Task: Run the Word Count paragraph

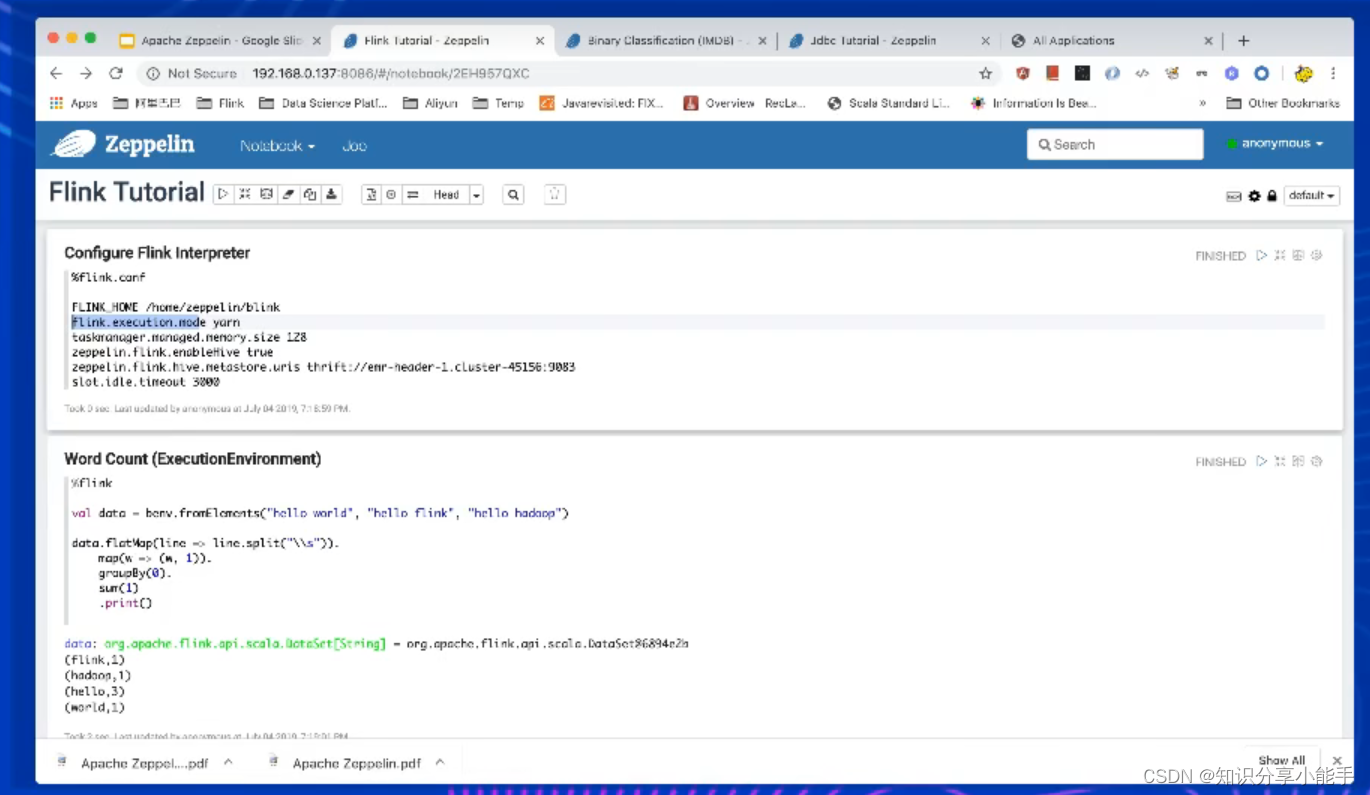Action: [x=1262, y=461]
